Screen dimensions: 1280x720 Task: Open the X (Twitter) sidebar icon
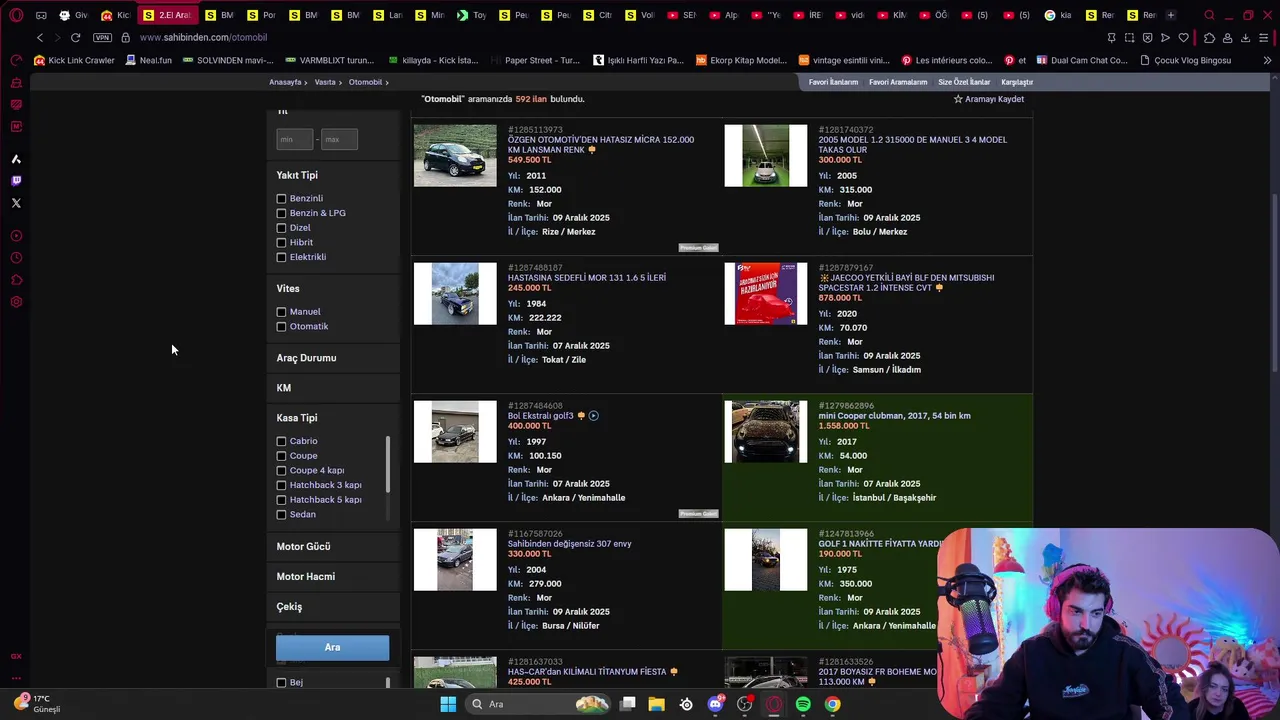[x=16, y=203]
